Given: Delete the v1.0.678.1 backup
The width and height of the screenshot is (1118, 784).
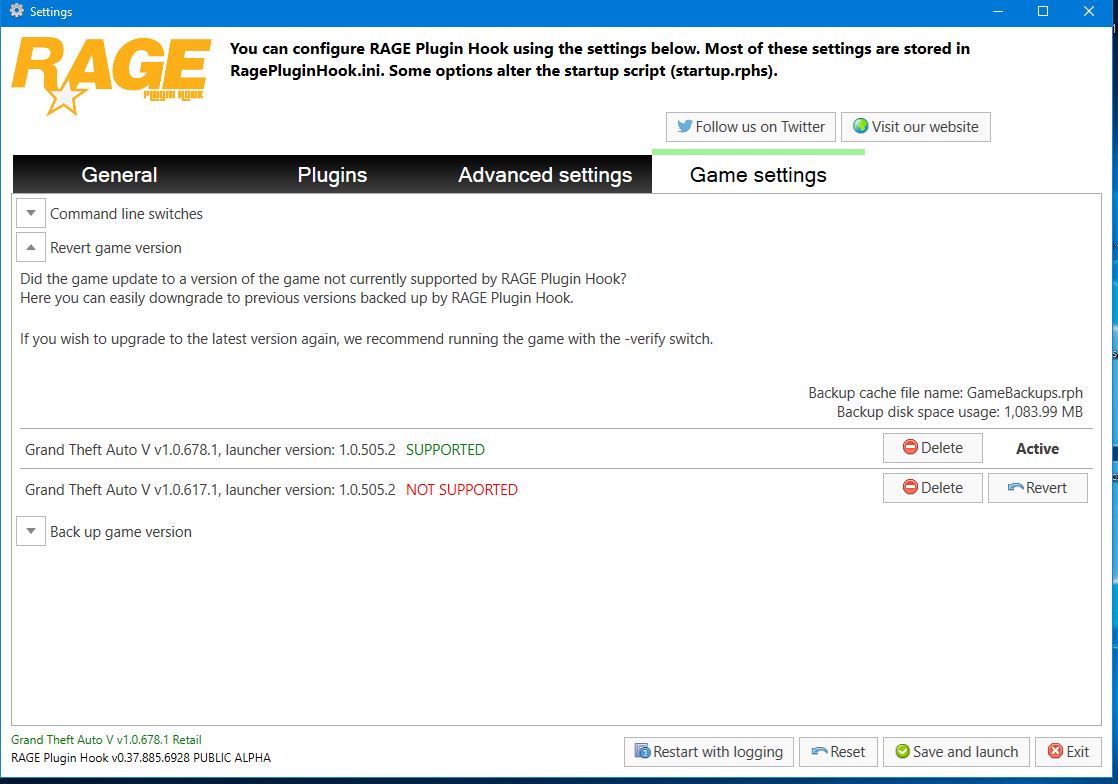Looking at the screenshot, I should click(x=933, y=448).
